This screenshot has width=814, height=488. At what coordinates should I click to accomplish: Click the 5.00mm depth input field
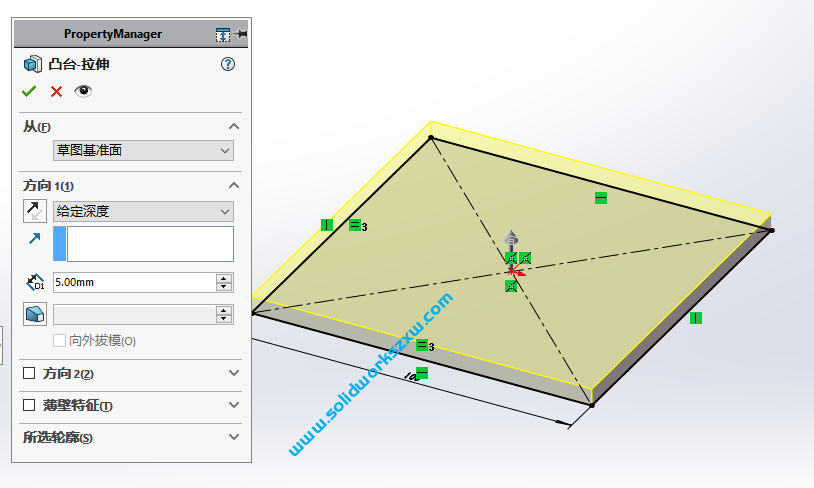[133, 282]
